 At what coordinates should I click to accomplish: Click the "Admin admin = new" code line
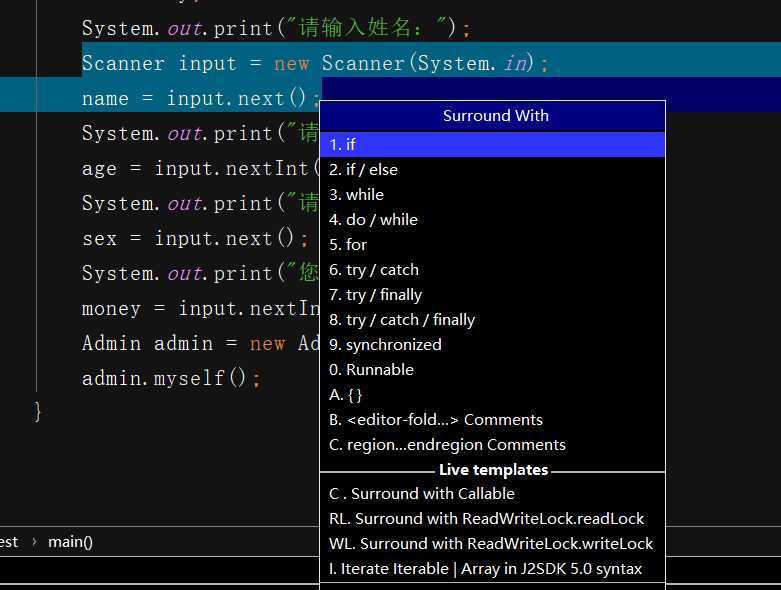[x=200, y=343]
